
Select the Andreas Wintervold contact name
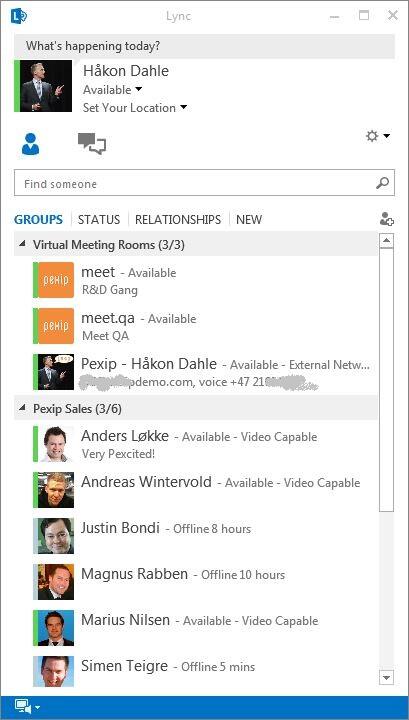click(146, 482)
